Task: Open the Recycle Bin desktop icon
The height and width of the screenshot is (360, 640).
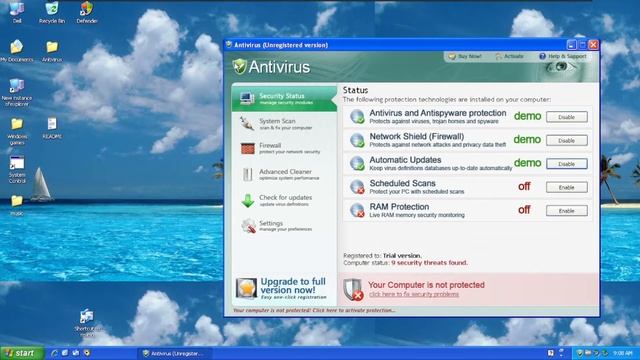Action: [x=52, y=12]
